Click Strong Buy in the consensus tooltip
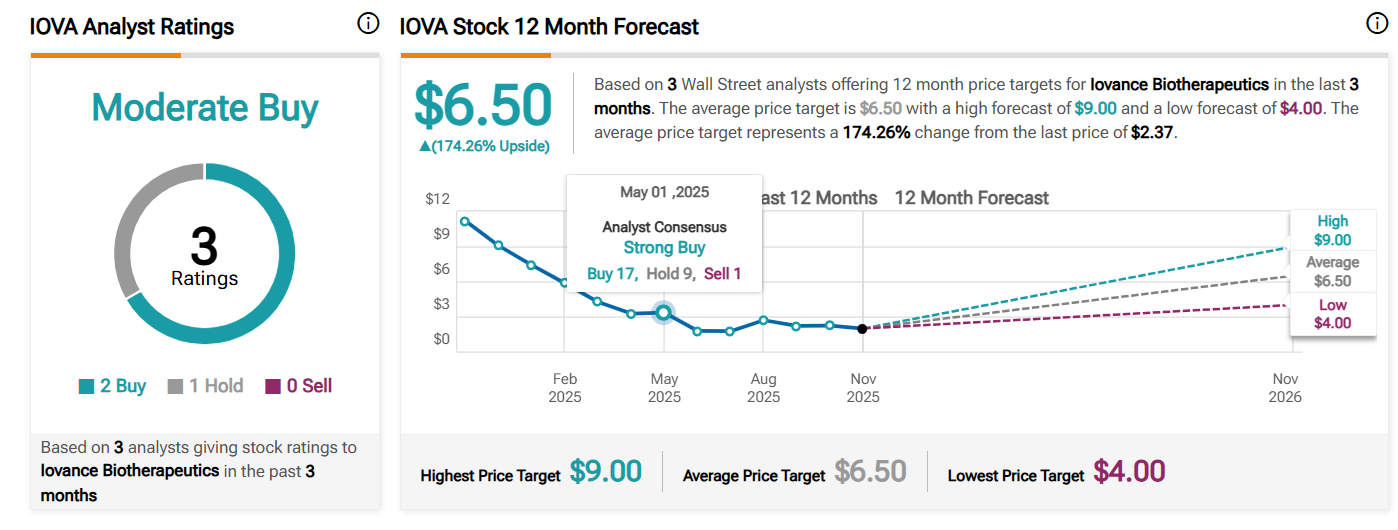Viewport: 1398px width, 530px height. coord(664,248)
